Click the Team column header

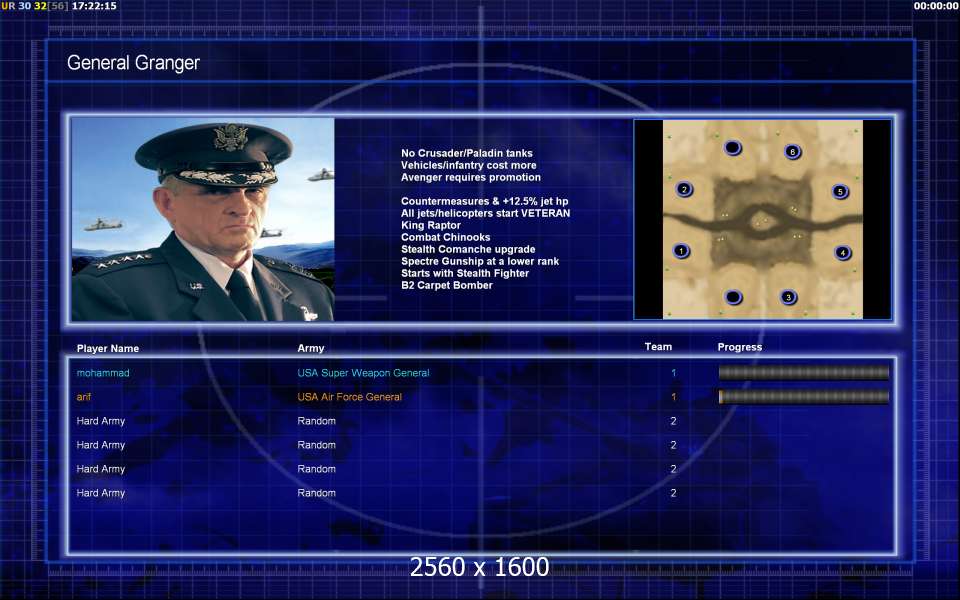[x=658, y=347]
